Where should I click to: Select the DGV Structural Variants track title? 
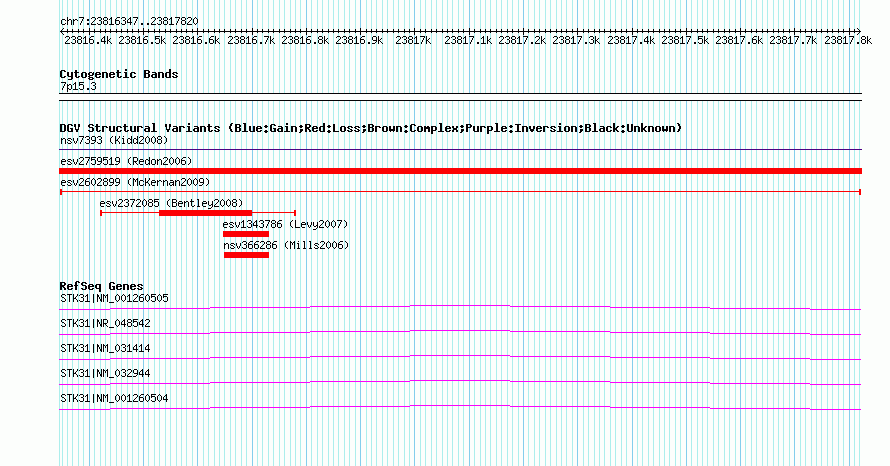[x=371, y=128]
